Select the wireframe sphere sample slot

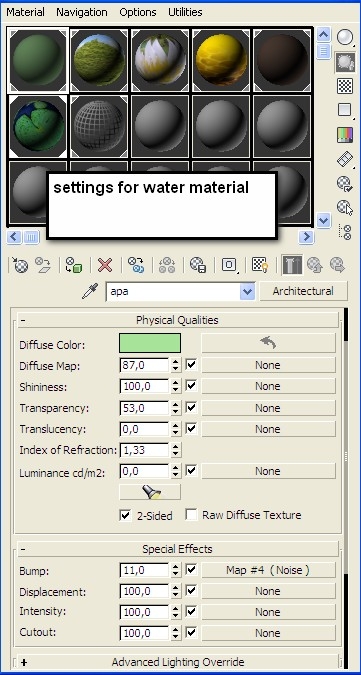99,126
